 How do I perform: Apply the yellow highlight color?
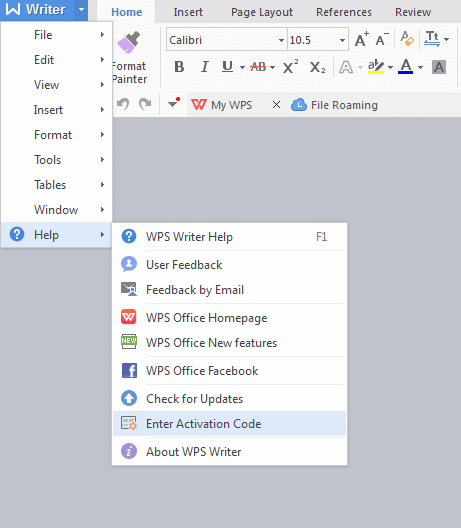click(x=375, y=67)
